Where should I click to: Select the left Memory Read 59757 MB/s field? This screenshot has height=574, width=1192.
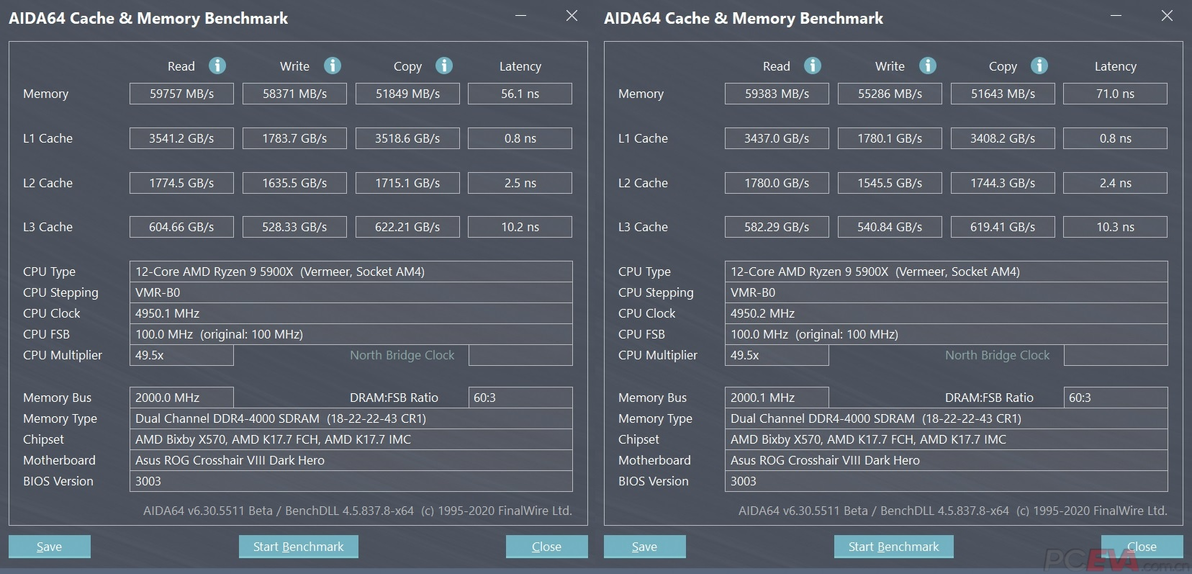181,94
